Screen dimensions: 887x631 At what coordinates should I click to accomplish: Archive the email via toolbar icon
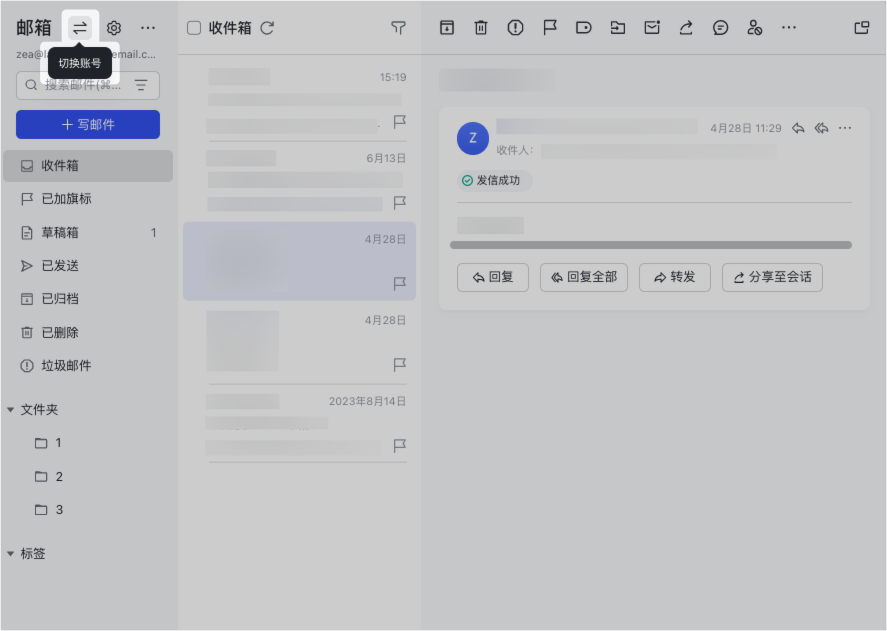coord(447,28)
